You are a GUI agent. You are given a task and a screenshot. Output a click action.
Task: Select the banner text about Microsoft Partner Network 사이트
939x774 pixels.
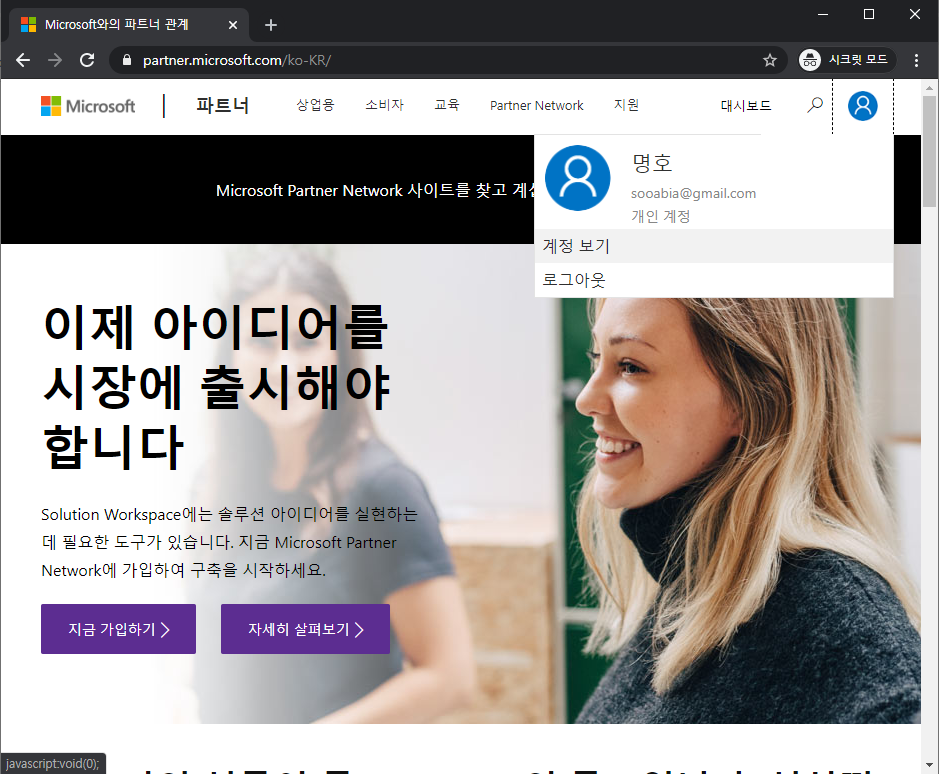click(375, 191)
